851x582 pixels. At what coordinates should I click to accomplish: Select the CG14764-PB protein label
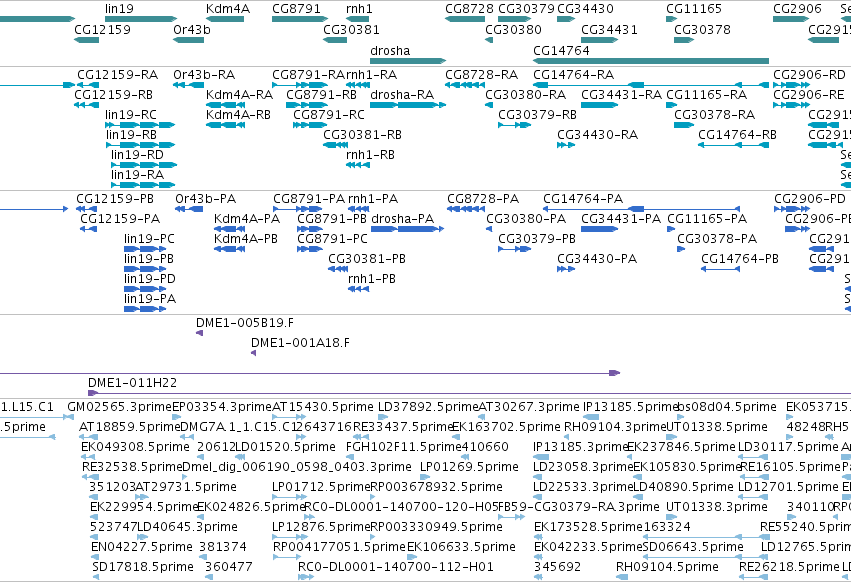click(740, 259)
